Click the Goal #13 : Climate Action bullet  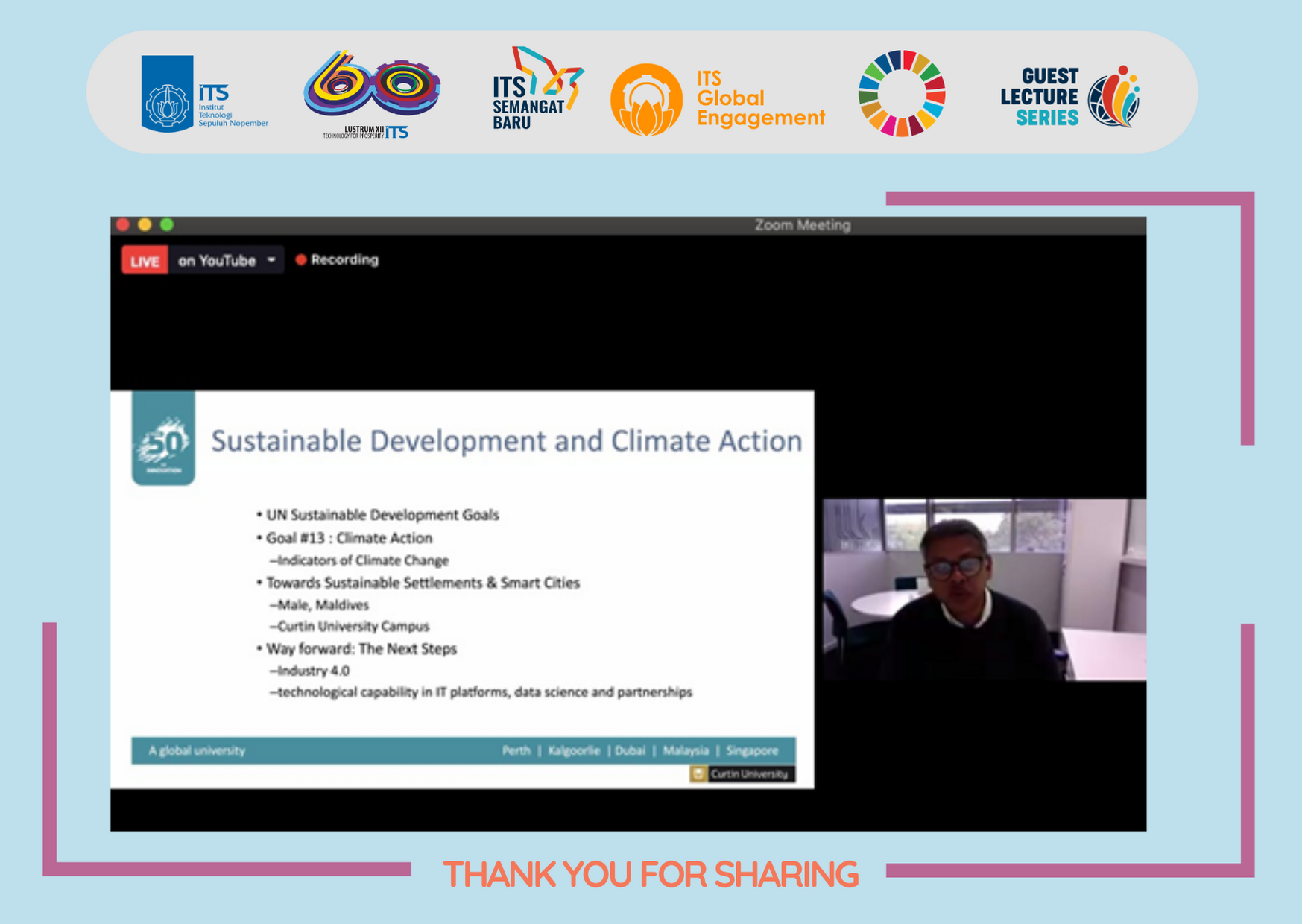click(x=348, y=538)
